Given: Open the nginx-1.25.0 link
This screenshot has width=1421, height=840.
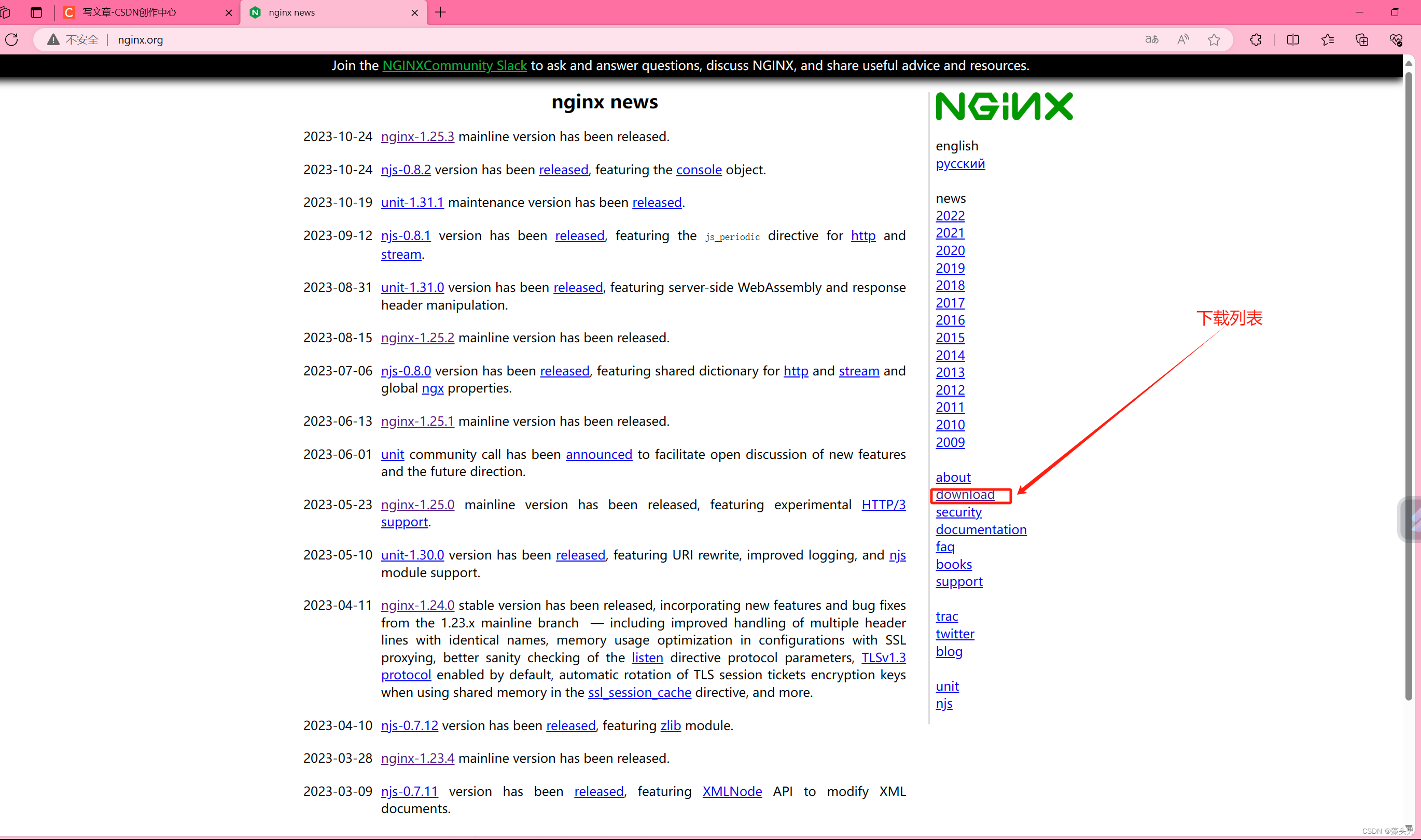Looking at the screenshot, I should 417,505.
